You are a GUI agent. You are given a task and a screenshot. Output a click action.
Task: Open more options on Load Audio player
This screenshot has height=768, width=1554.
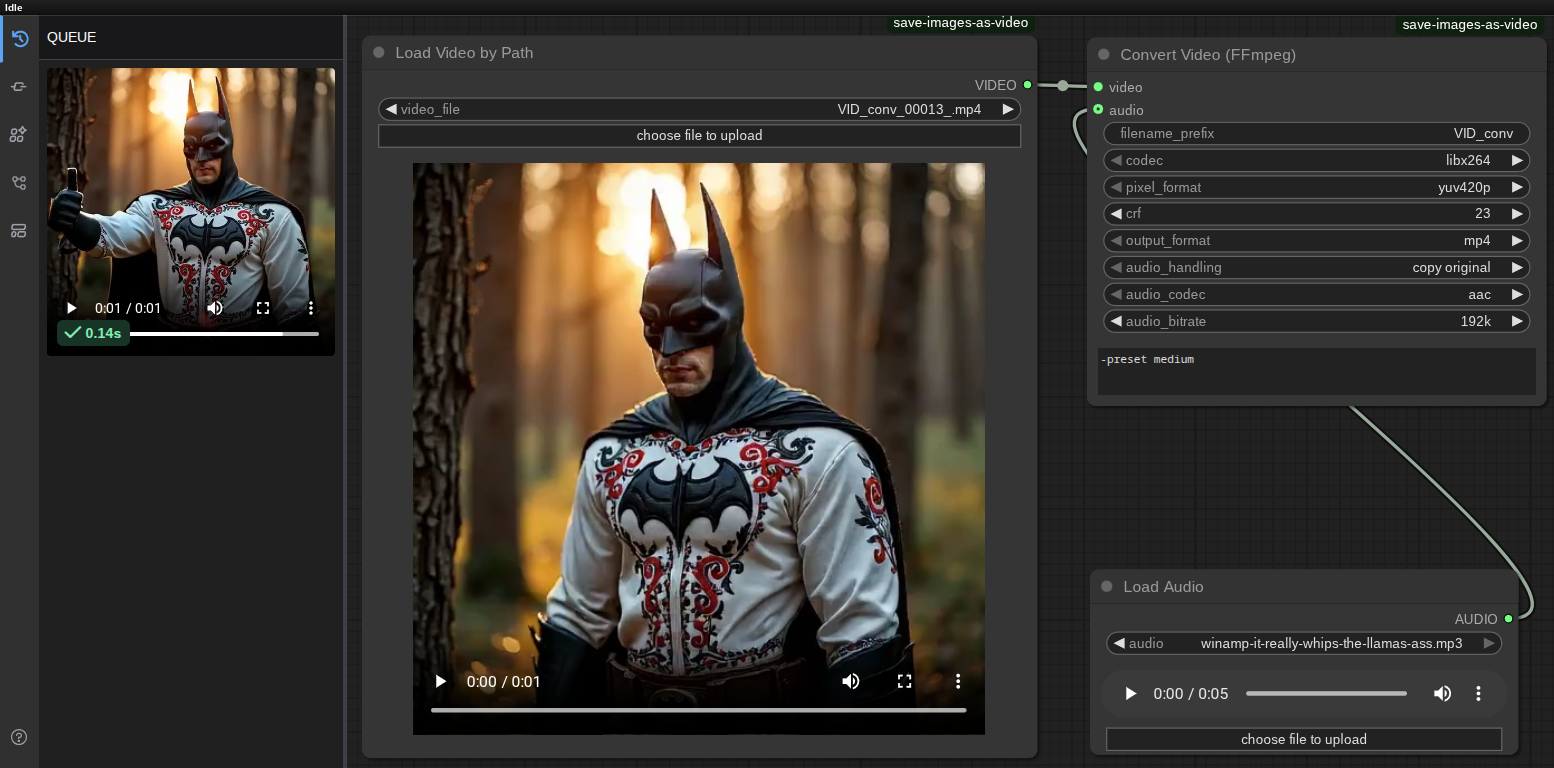(x=1479, y=693)
